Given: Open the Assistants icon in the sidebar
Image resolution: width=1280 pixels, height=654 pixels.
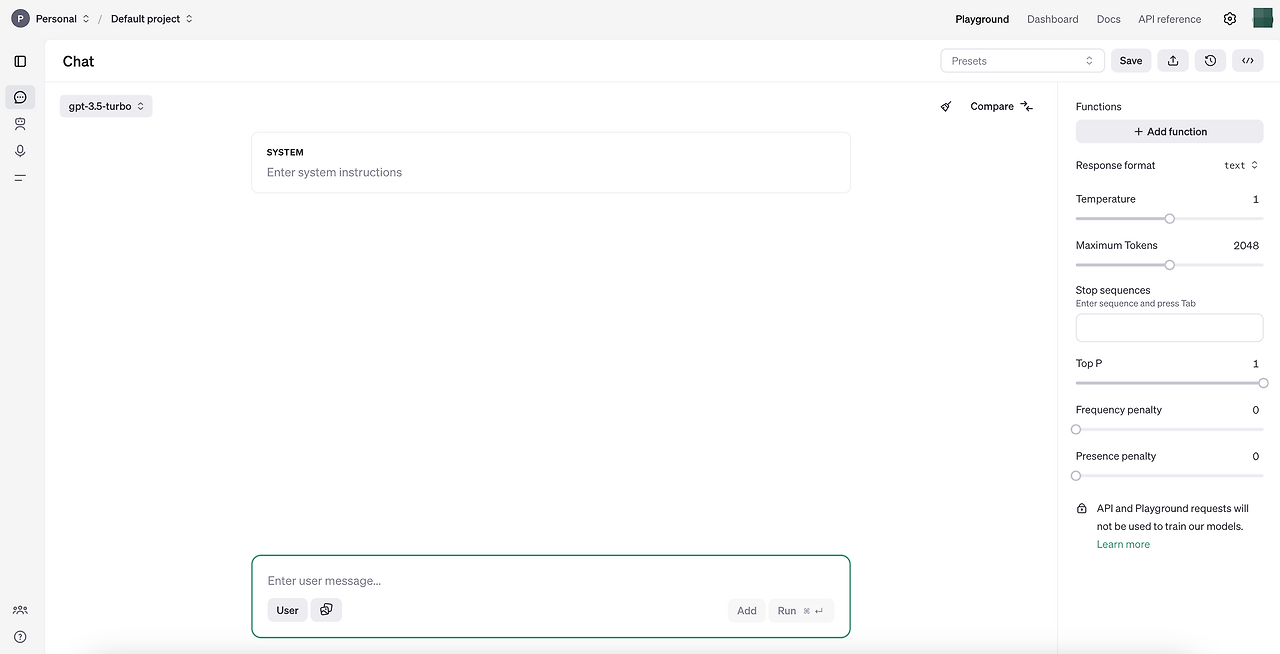Looking at the screenshot, I should tap(20, 123).
